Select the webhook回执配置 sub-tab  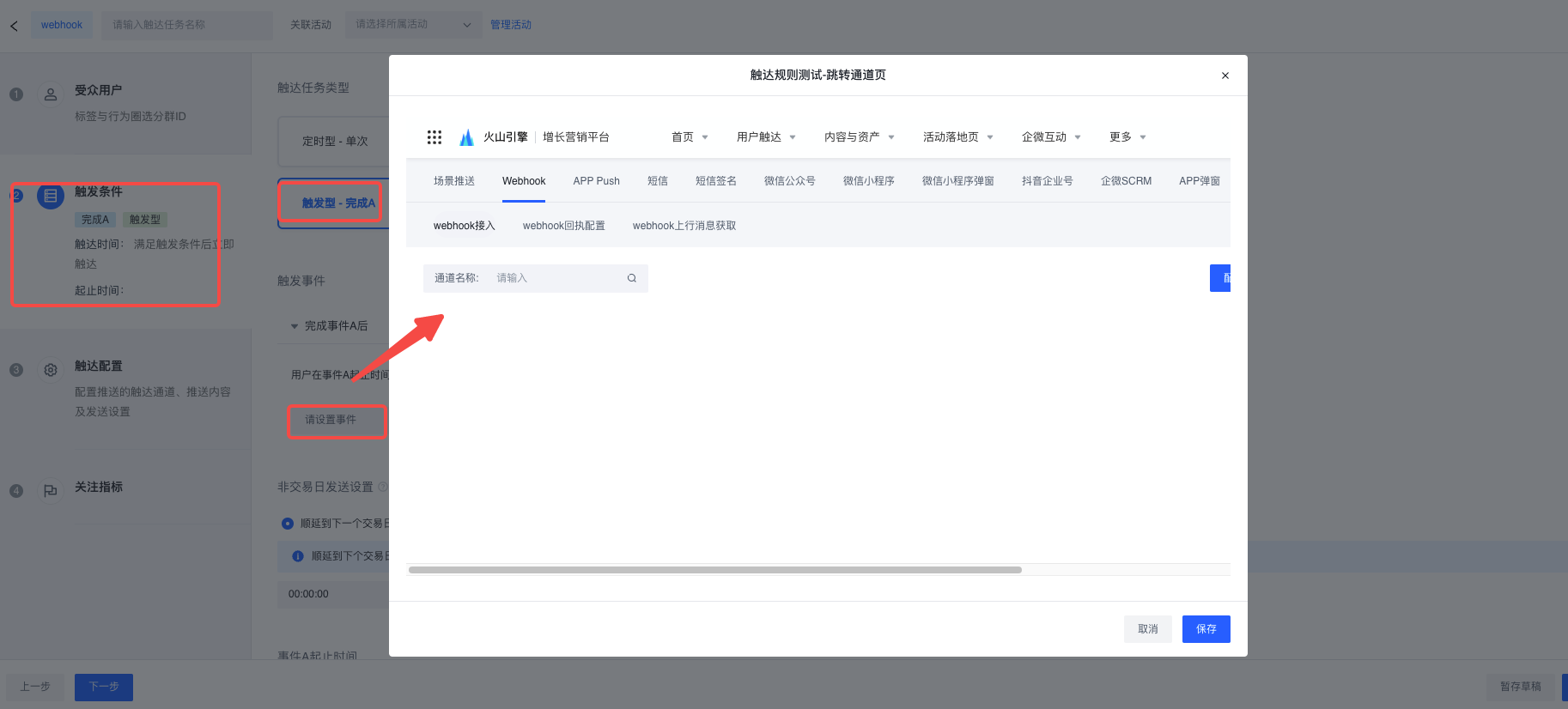[564, 226]
